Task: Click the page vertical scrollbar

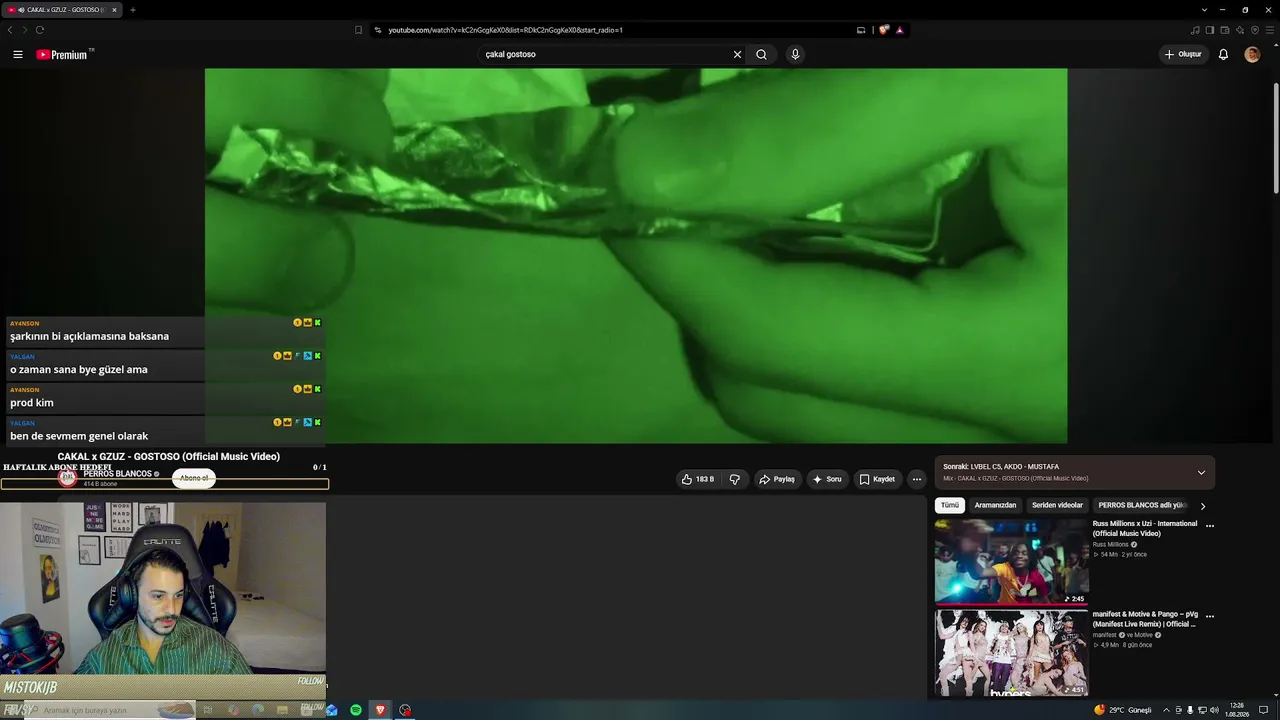Action: (x=1275, y=140)
